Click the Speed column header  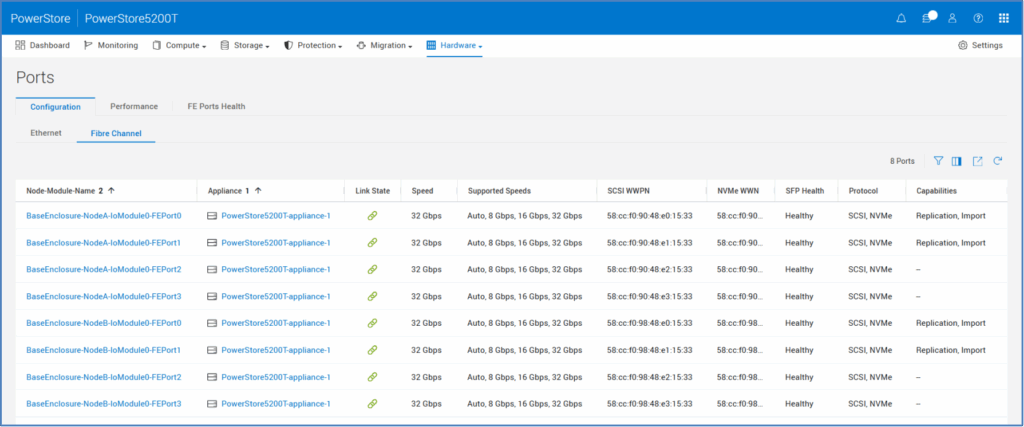click(x=422, y=191)
